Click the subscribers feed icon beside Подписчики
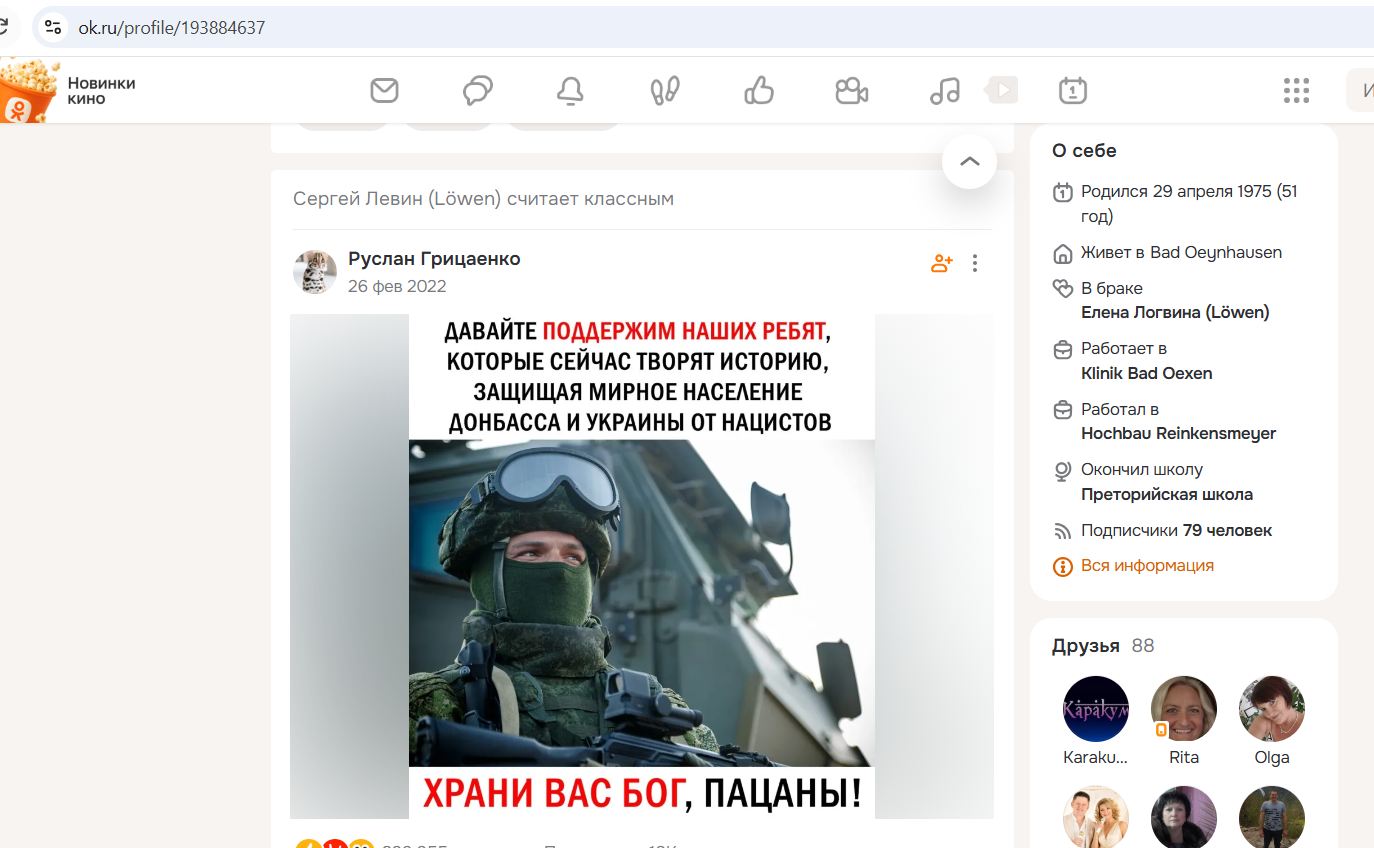Image resolution: width=1374 pixels, height=848 pixels. pyautogui.click(x=1063, y=531)
